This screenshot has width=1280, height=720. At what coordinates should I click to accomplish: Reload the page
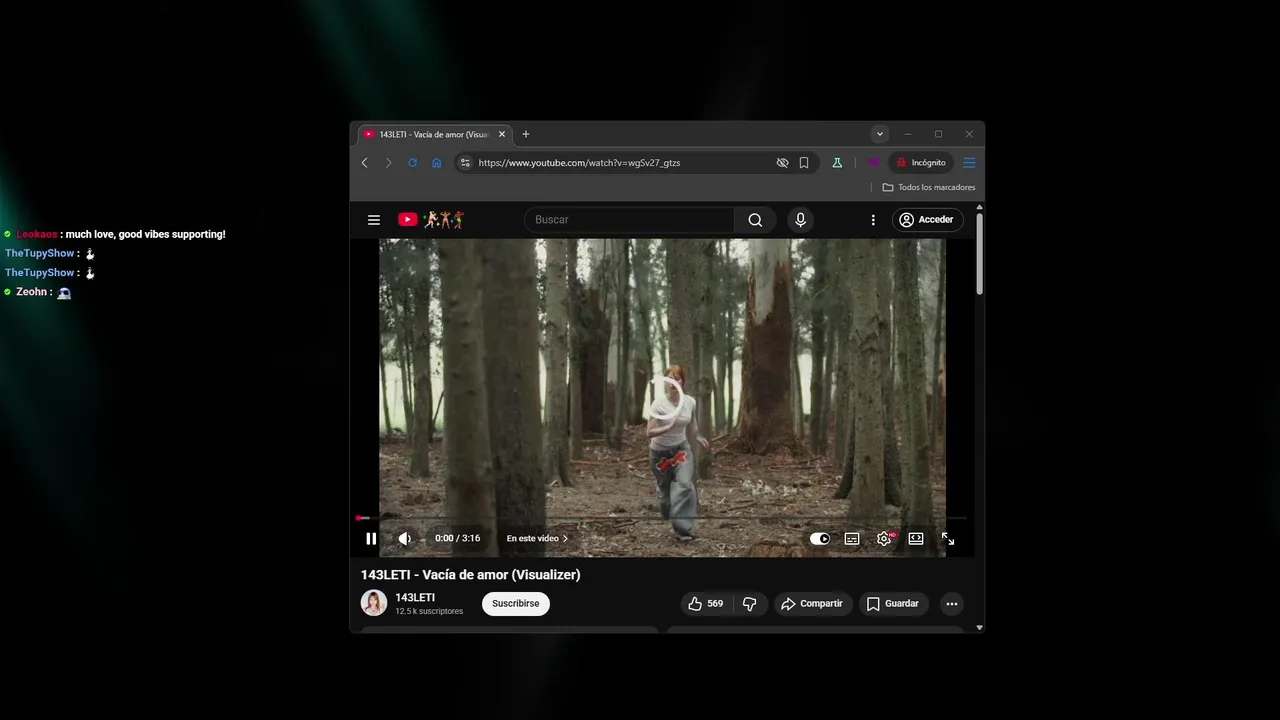tap(412, 163)
